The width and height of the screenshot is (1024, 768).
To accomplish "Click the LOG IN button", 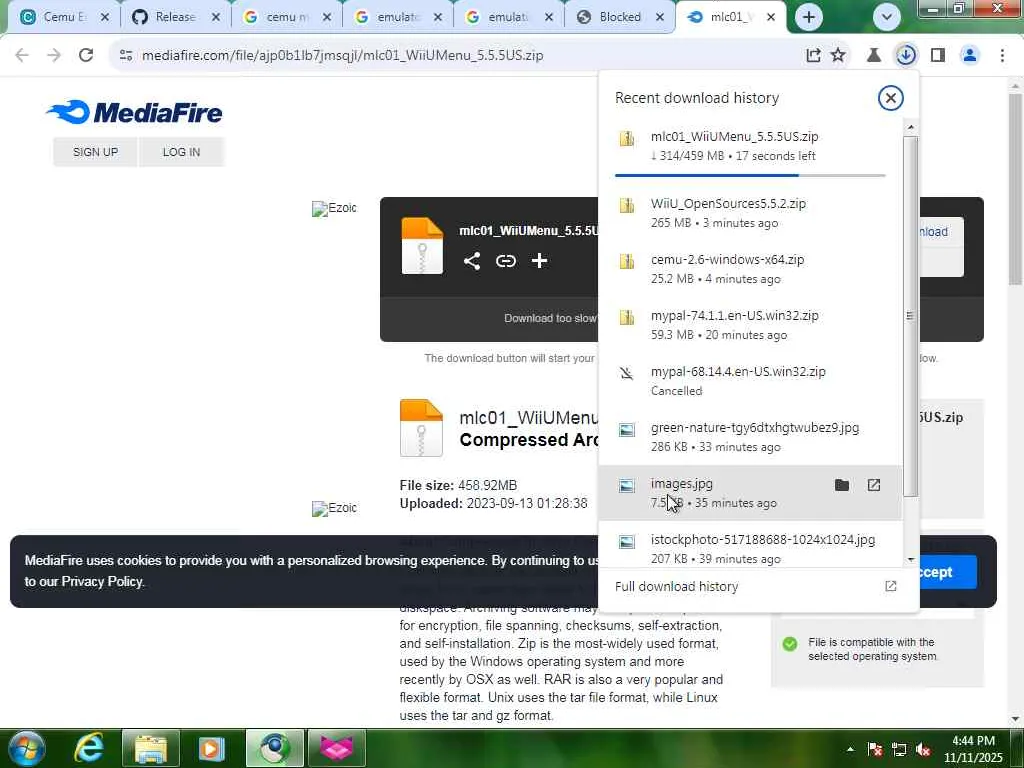I will (182, 152).
